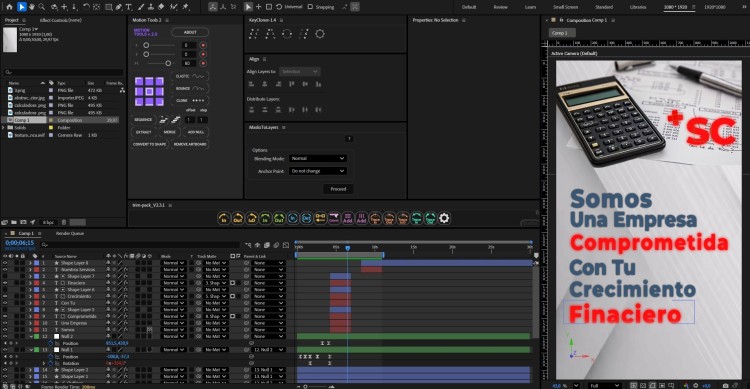Open the Anchor Point dropdown
Viewport: 750px width, 389px height.
pyautogui.click(x=318, y=171)
